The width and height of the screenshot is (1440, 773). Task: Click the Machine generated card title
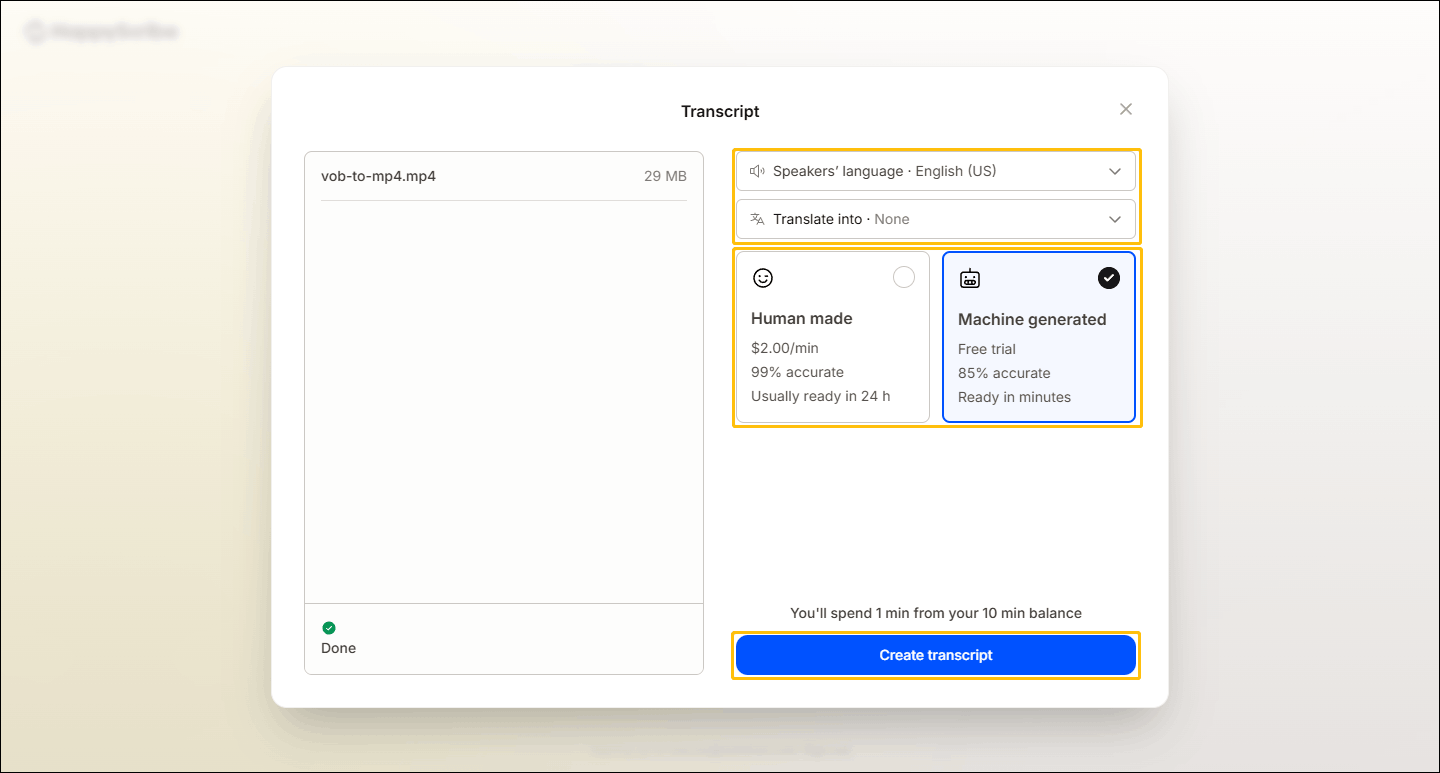[x=1032, y=320]
